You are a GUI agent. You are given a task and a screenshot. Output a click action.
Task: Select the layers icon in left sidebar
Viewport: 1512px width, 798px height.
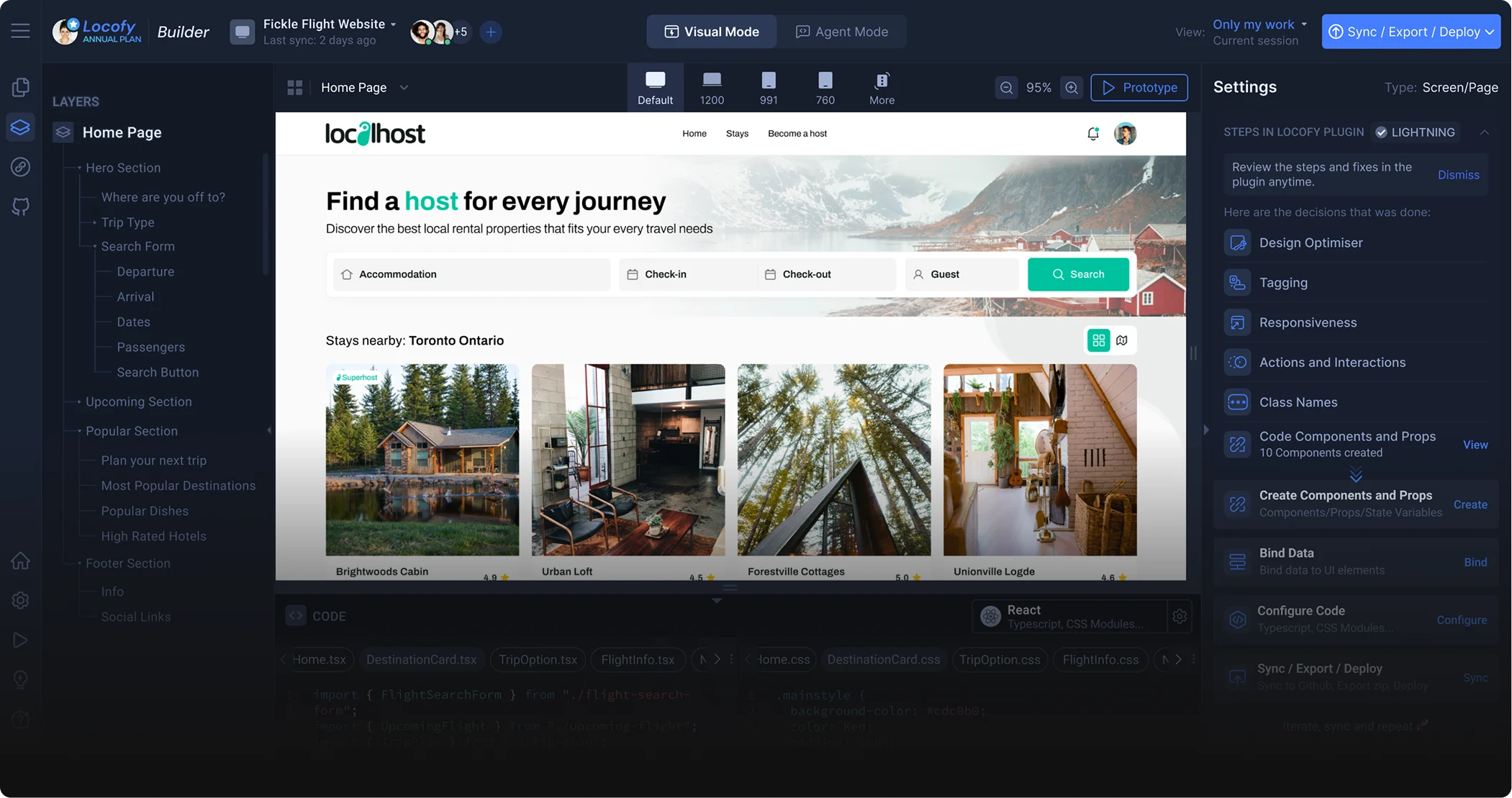coord(20,127)
